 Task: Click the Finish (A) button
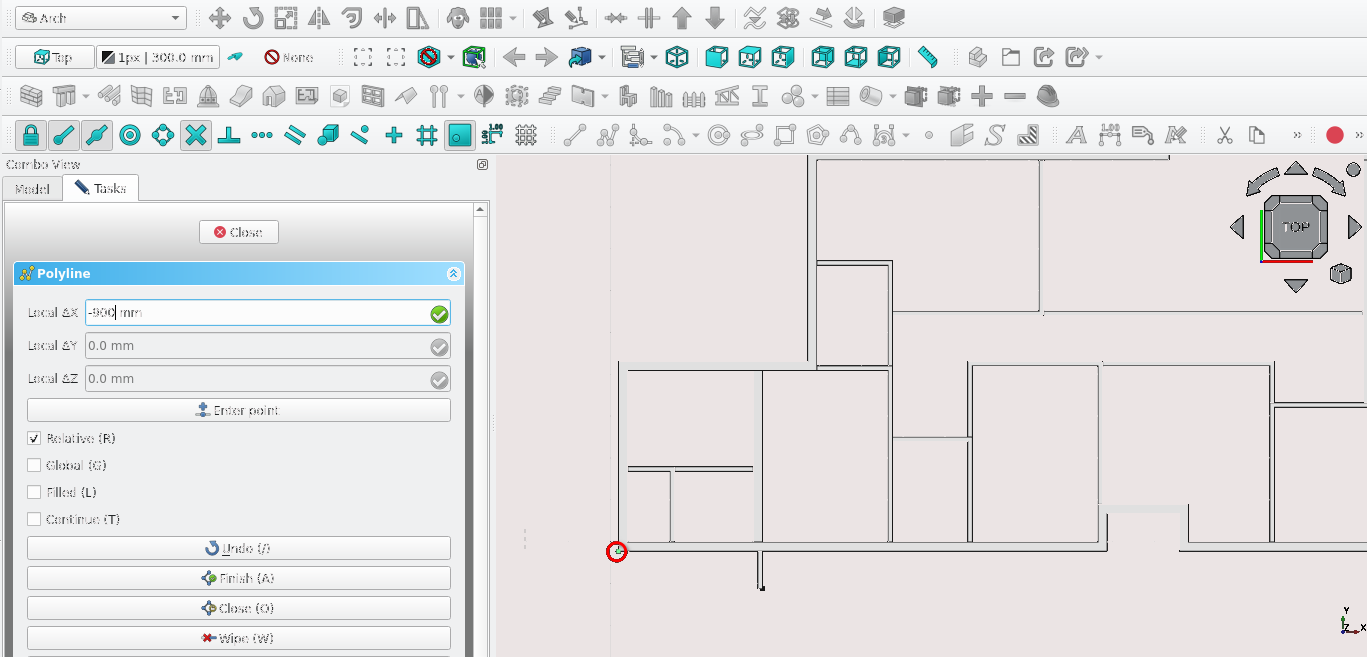(x=238, y=579)
